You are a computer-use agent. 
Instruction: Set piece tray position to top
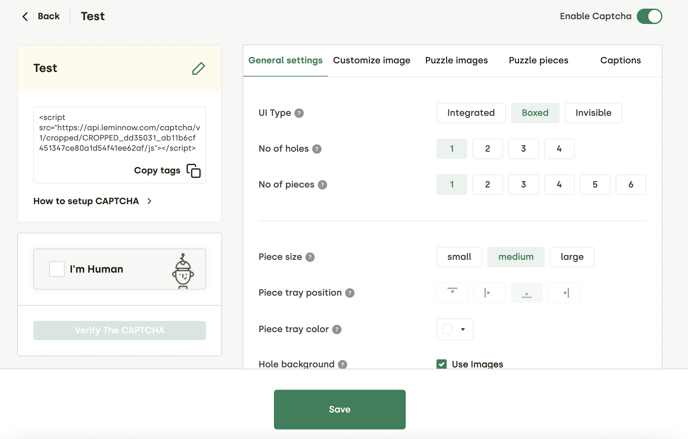(452, 293)
